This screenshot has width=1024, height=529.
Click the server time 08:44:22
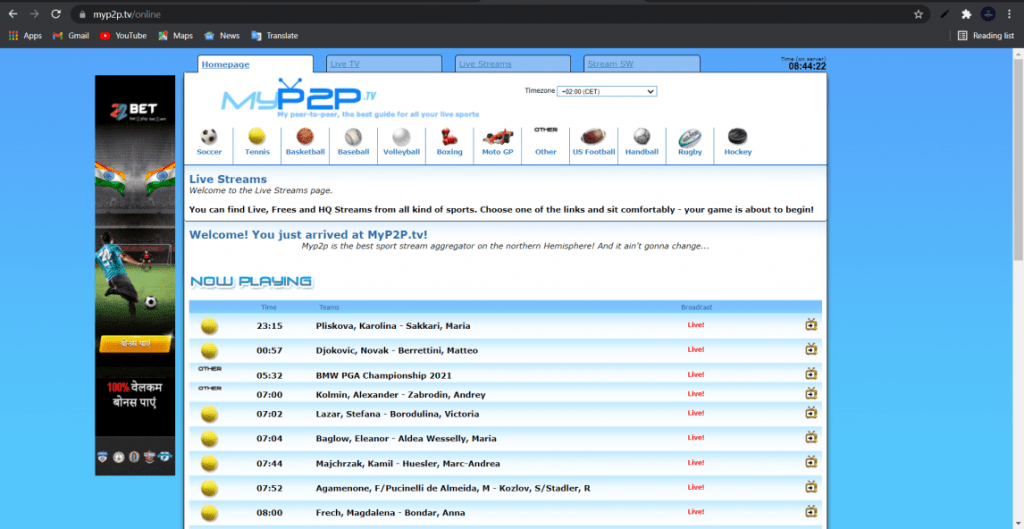807,66
